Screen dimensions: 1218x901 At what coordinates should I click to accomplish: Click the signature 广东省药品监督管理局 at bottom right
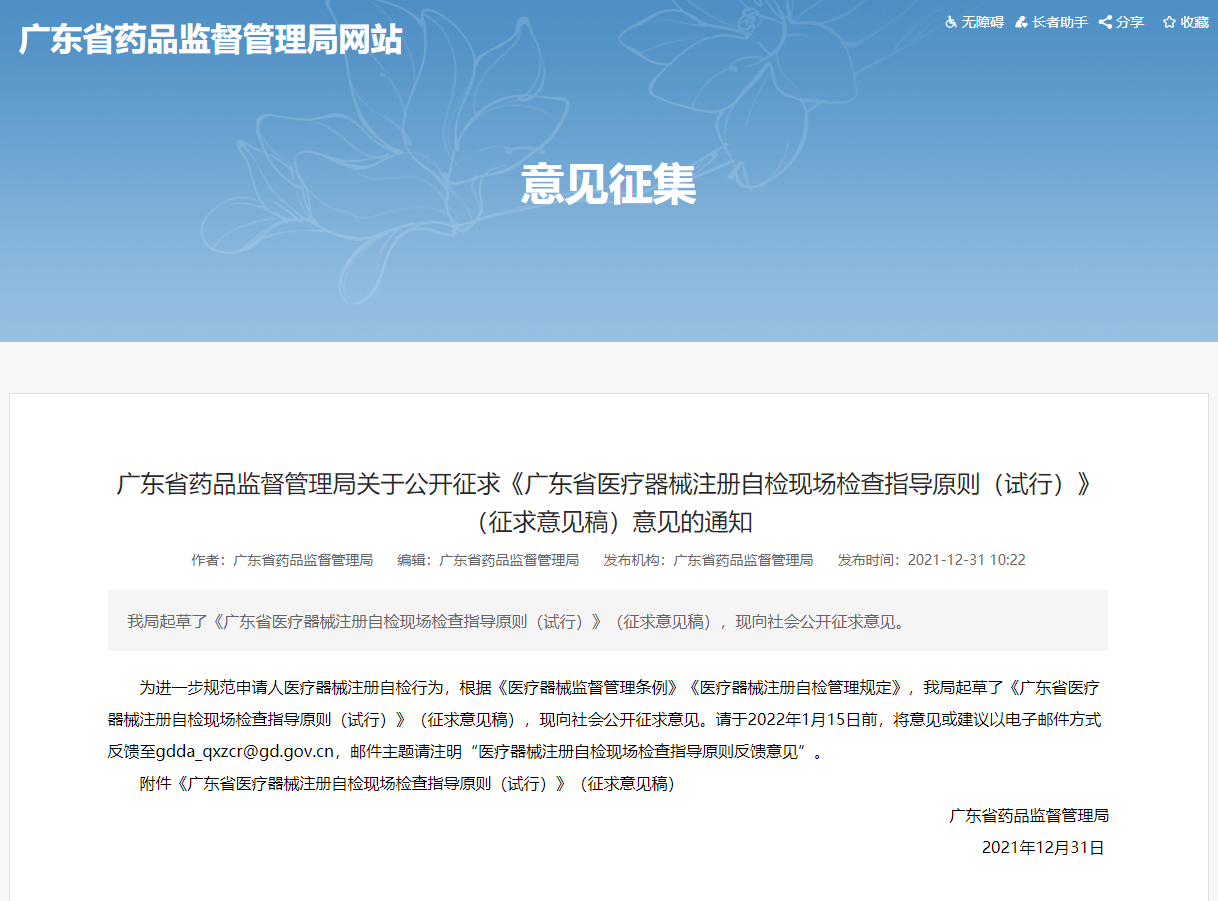coord(1029,816)
